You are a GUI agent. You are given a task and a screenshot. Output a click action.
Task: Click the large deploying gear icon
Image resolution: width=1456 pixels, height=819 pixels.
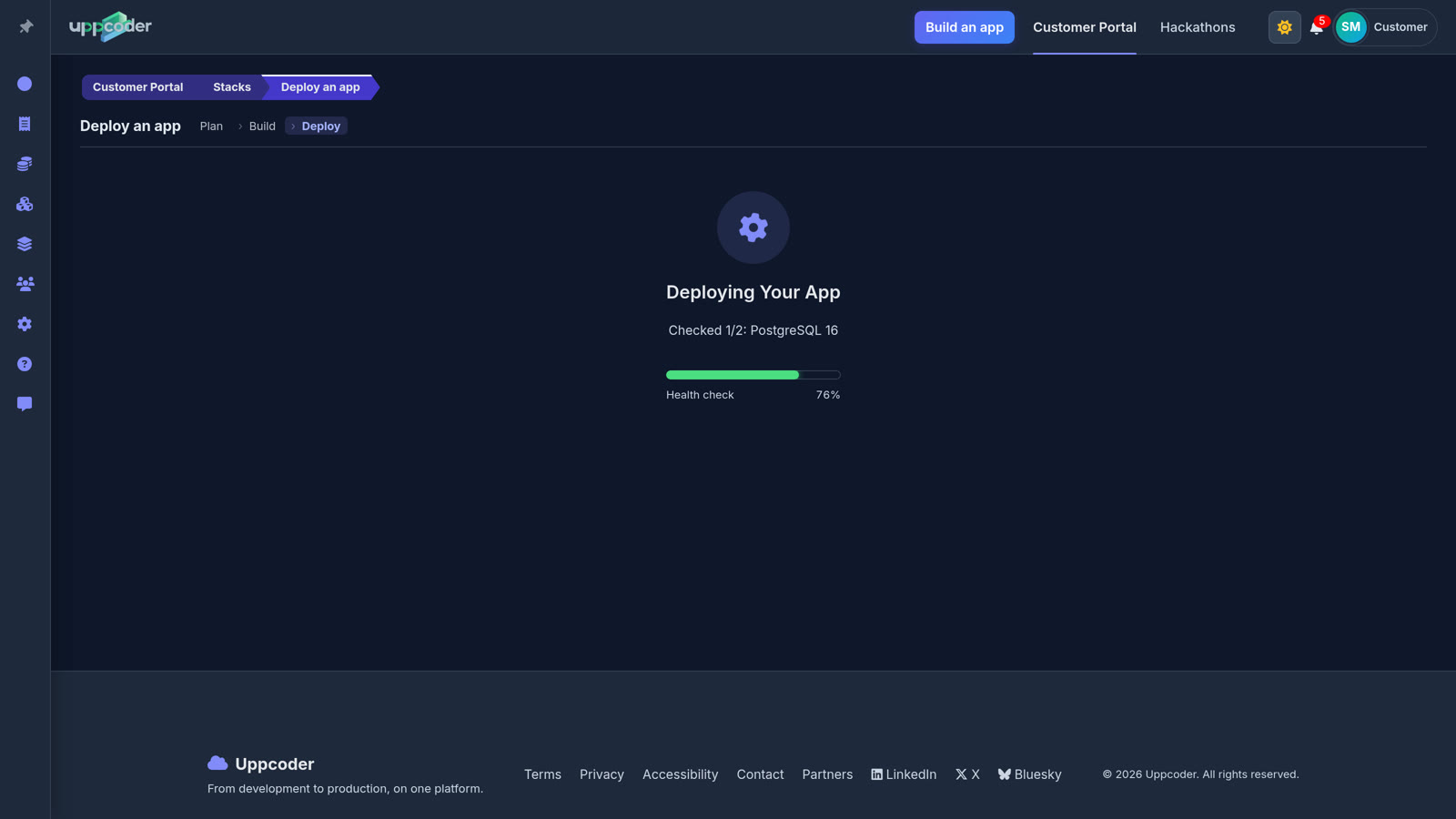[753, 227]
